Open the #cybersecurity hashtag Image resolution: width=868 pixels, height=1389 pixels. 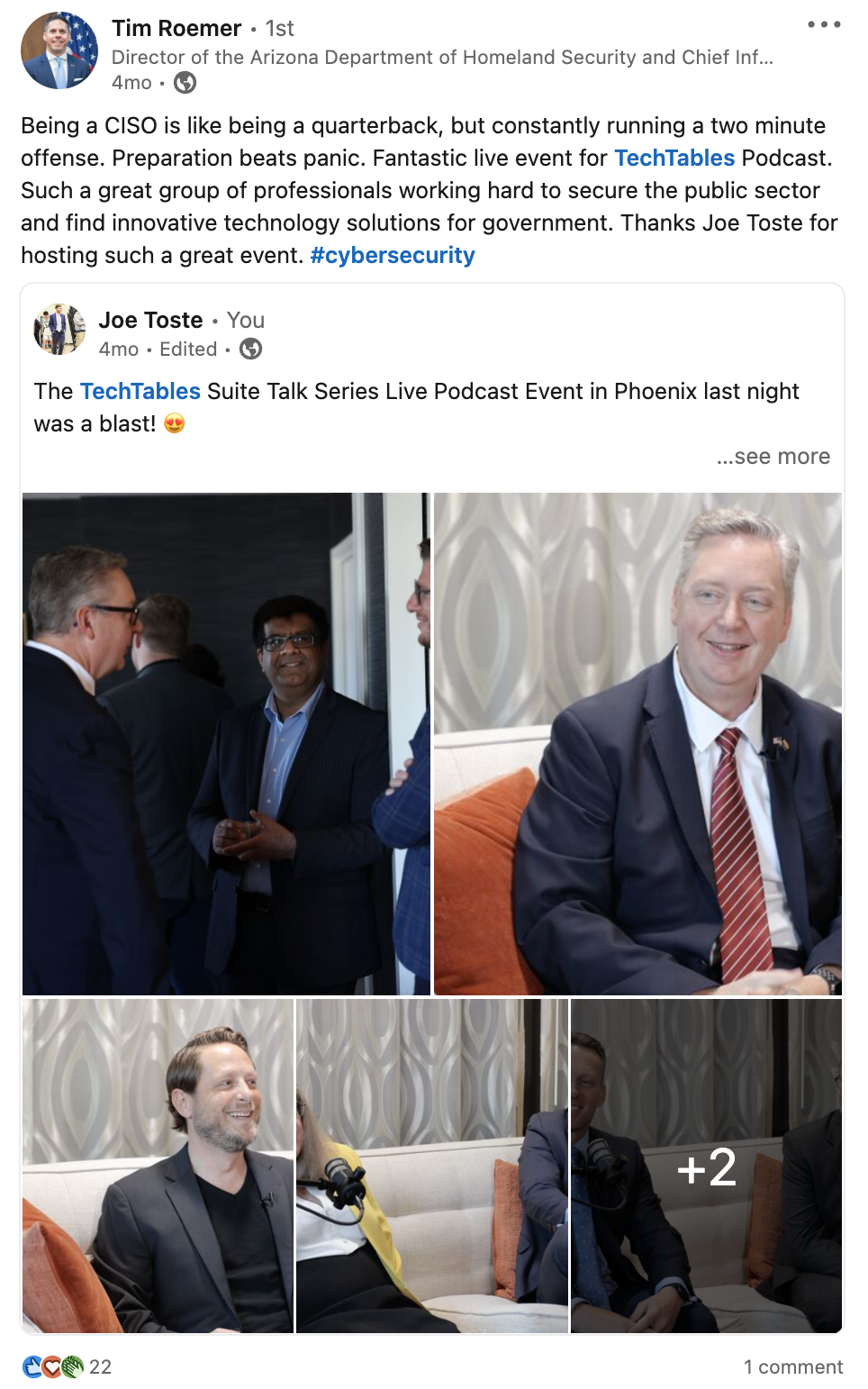pyautogui.click(x=393, y=256)
